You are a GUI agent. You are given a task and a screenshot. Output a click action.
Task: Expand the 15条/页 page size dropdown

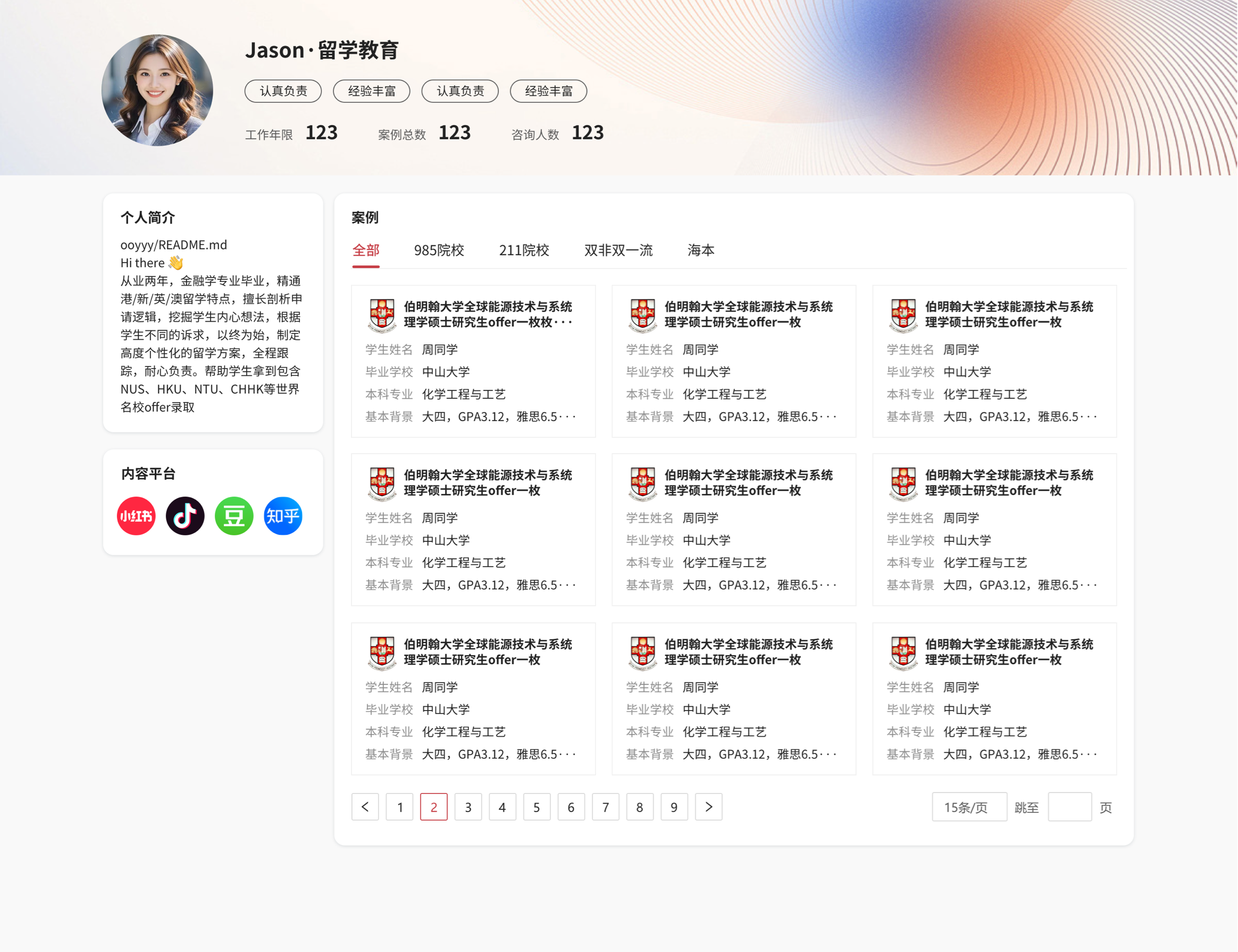coord(969,807)
